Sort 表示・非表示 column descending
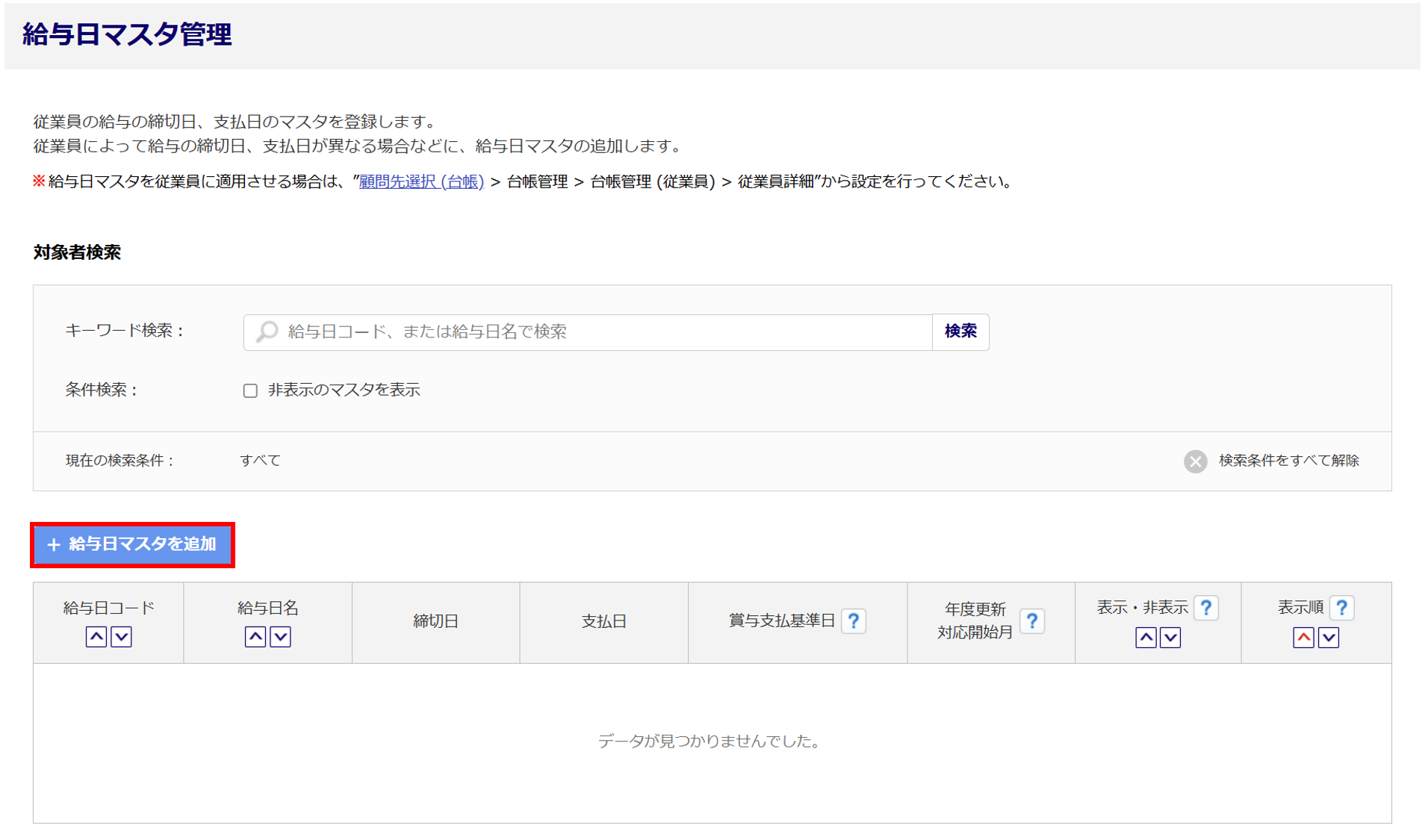1425x840 pixels. (1170, 638)
